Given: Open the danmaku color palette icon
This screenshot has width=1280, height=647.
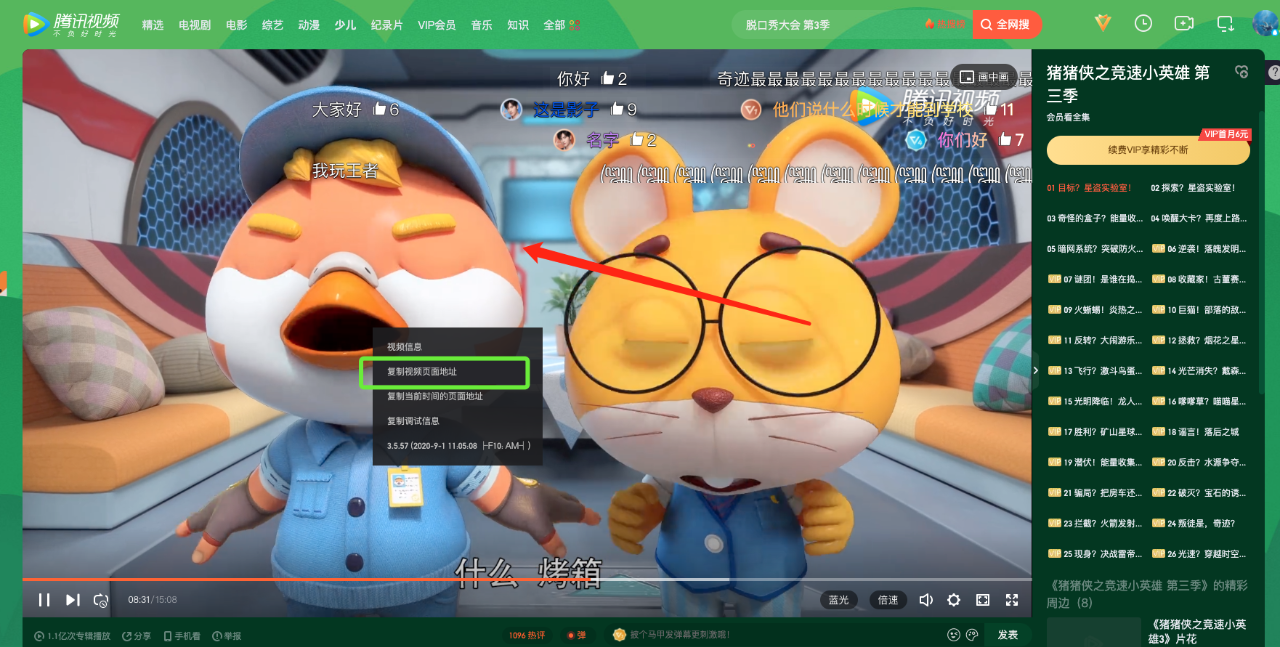Looking at the screenshot, I should (x=973, y=635).
